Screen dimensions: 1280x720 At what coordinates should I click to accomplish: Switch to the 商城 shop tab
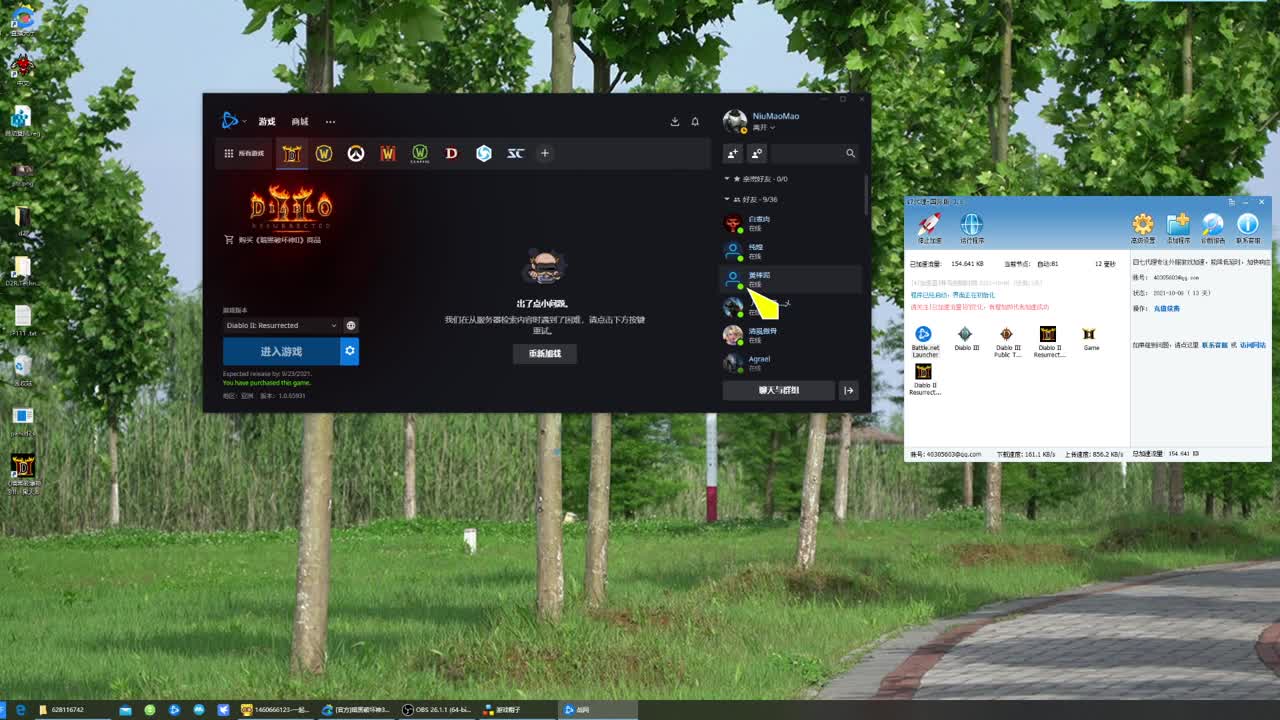tap(300, 121)
